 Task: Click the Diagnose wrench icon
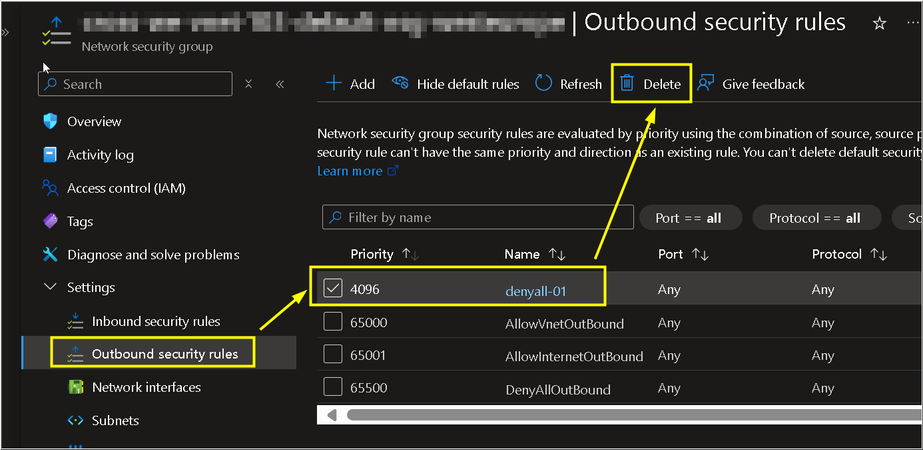(x=51, y=255)
